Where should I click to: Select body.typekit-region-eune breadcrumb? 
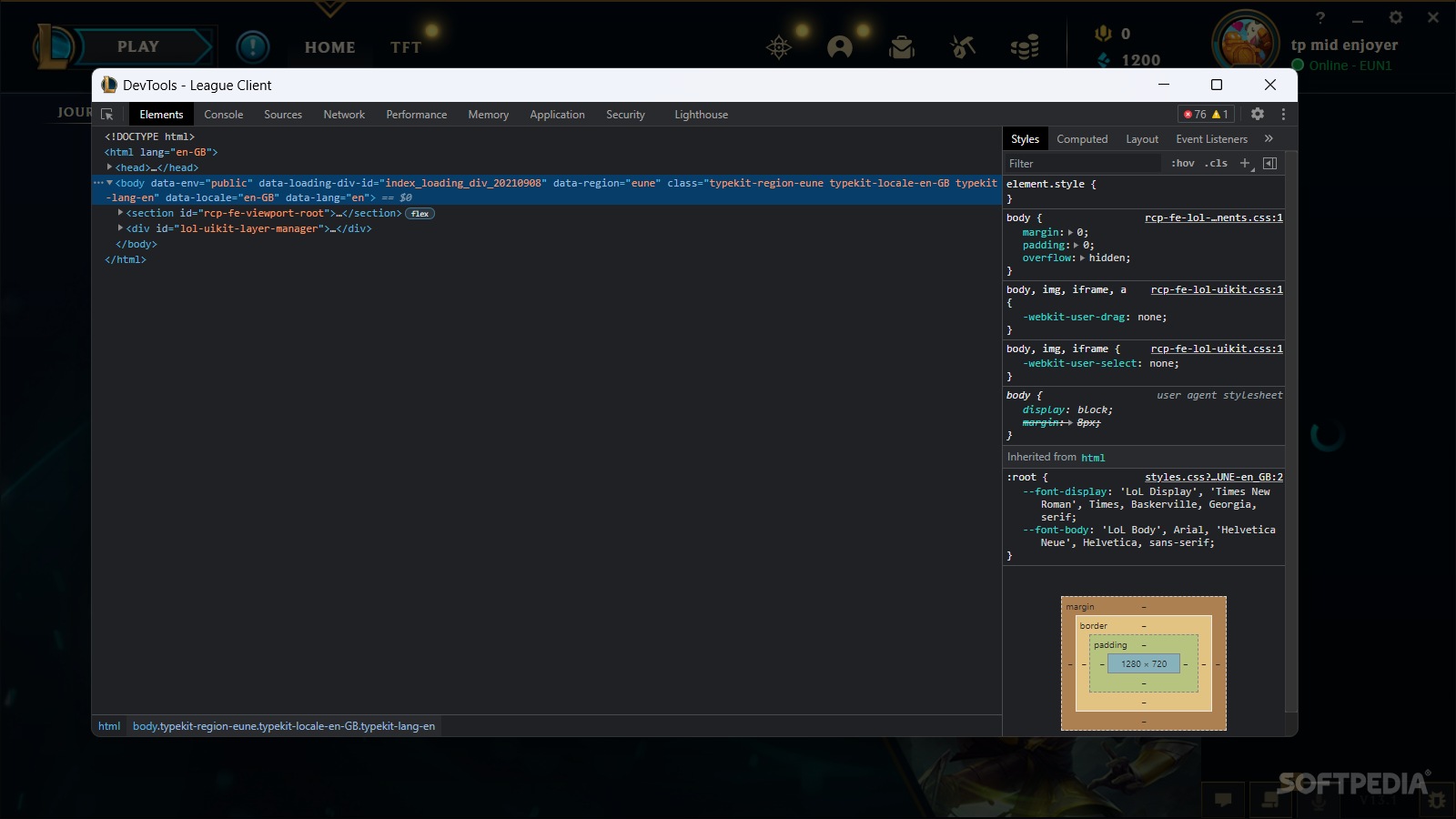tap(284, 726)
